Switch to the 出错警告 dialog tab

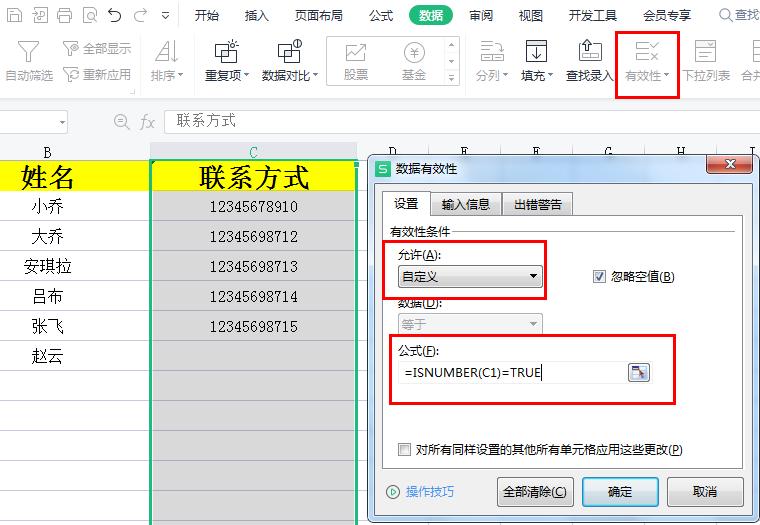538,205
